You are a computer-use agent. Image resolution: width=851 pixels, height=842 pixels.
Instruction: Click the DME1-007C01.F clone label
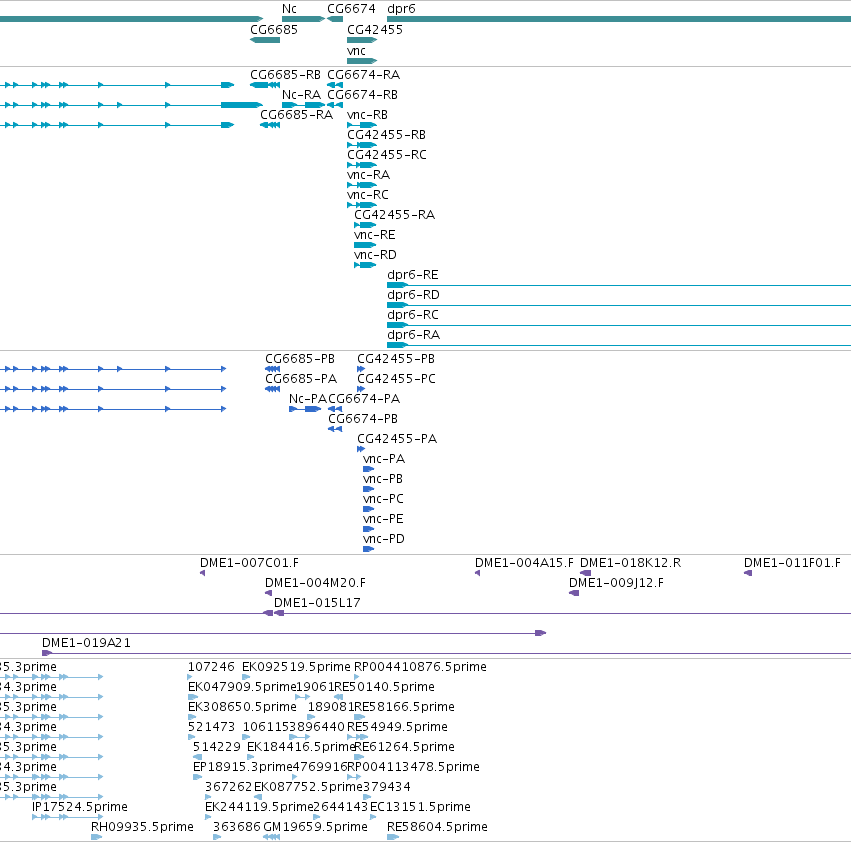[250, 563]
